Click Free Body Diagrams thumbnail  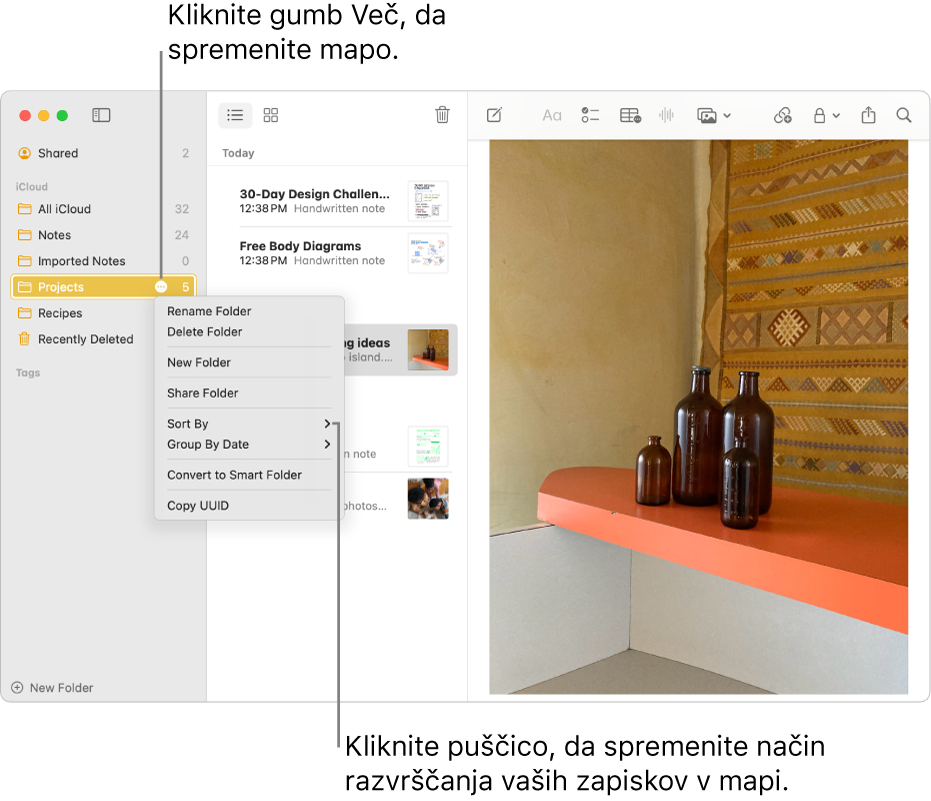point(428,254)
